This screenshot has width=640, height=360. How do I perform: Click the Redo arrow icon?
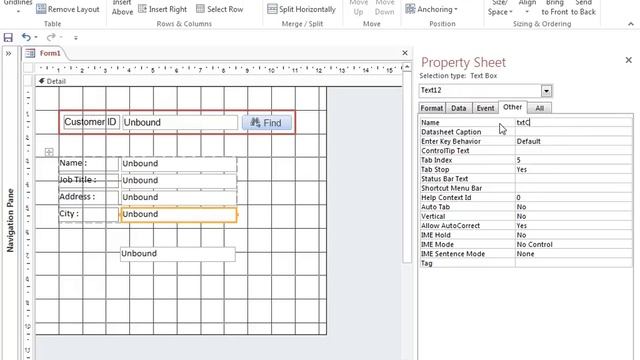click(51, 38)
